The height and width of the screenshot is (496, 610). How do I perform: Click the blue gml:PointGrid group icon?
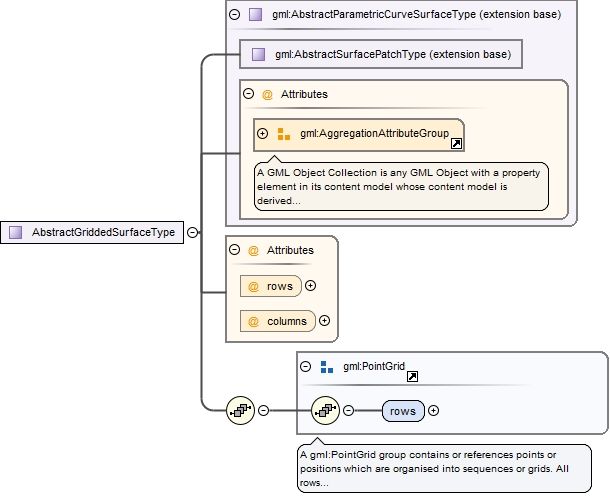click(326, 367)
